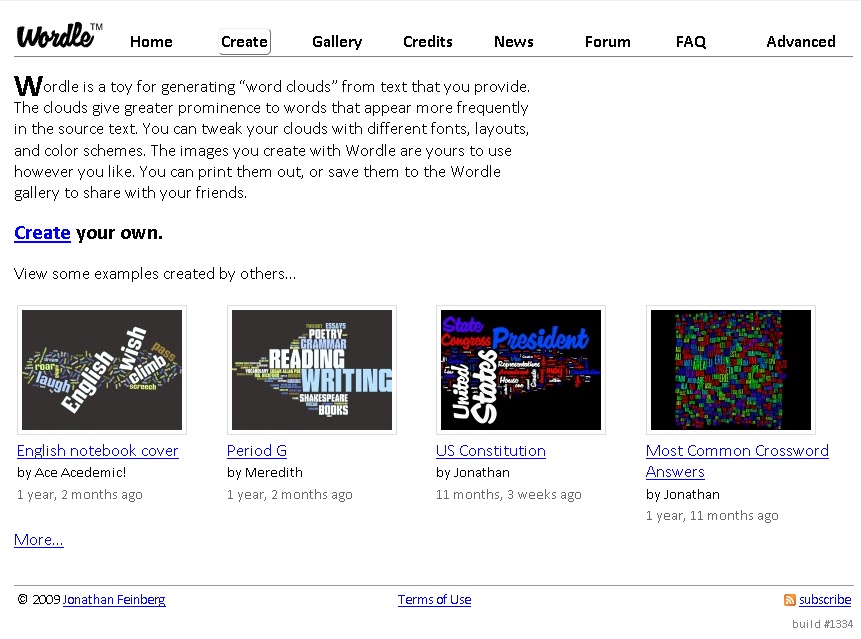Image resolution: width=861 pixels, height=639 pixels.
Task: Click the subscribe link
Action: click(825, 599)
